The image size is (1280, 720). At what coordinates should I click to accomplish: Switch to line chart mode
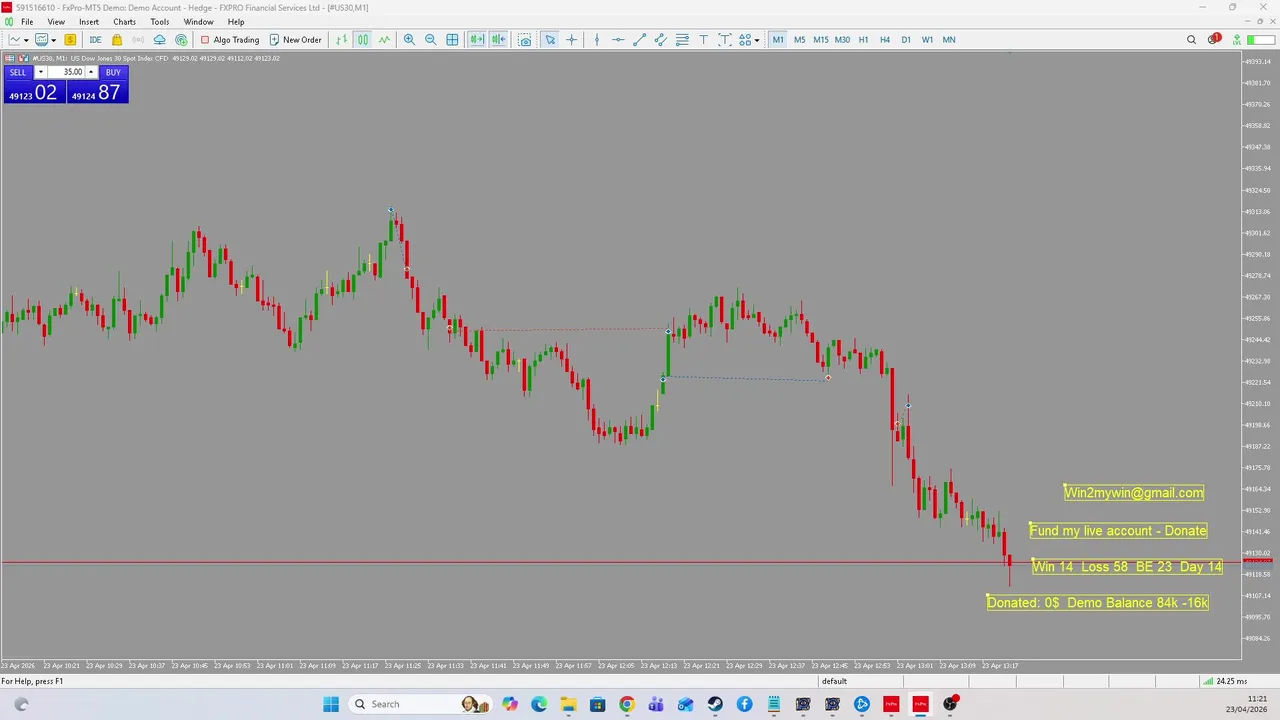pyautogui.click(x=384, y=40)
